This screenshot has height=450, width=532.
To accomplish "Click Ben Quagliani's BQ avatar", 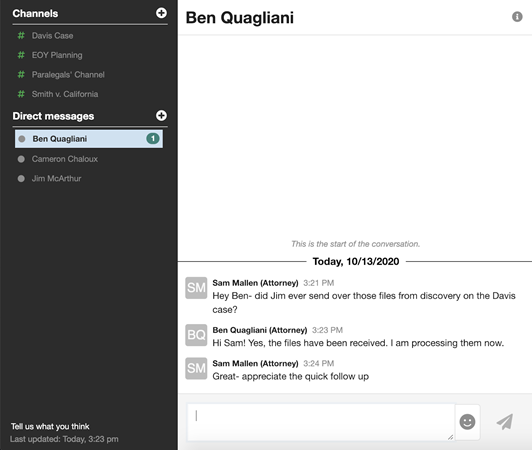I will pos(196,335).
